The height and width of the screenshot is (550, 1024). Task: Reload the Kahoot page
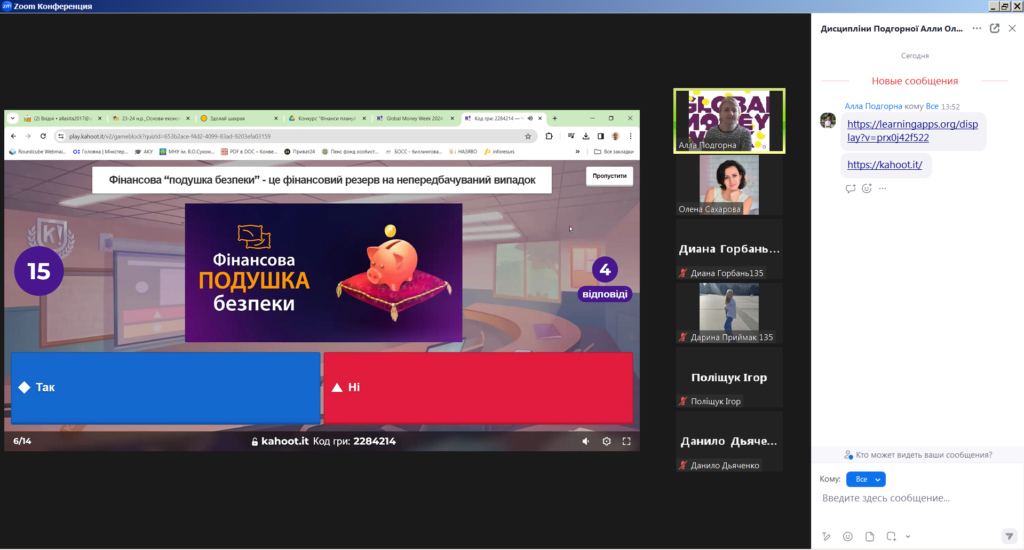pyautogui.click(x=43, y=136)
